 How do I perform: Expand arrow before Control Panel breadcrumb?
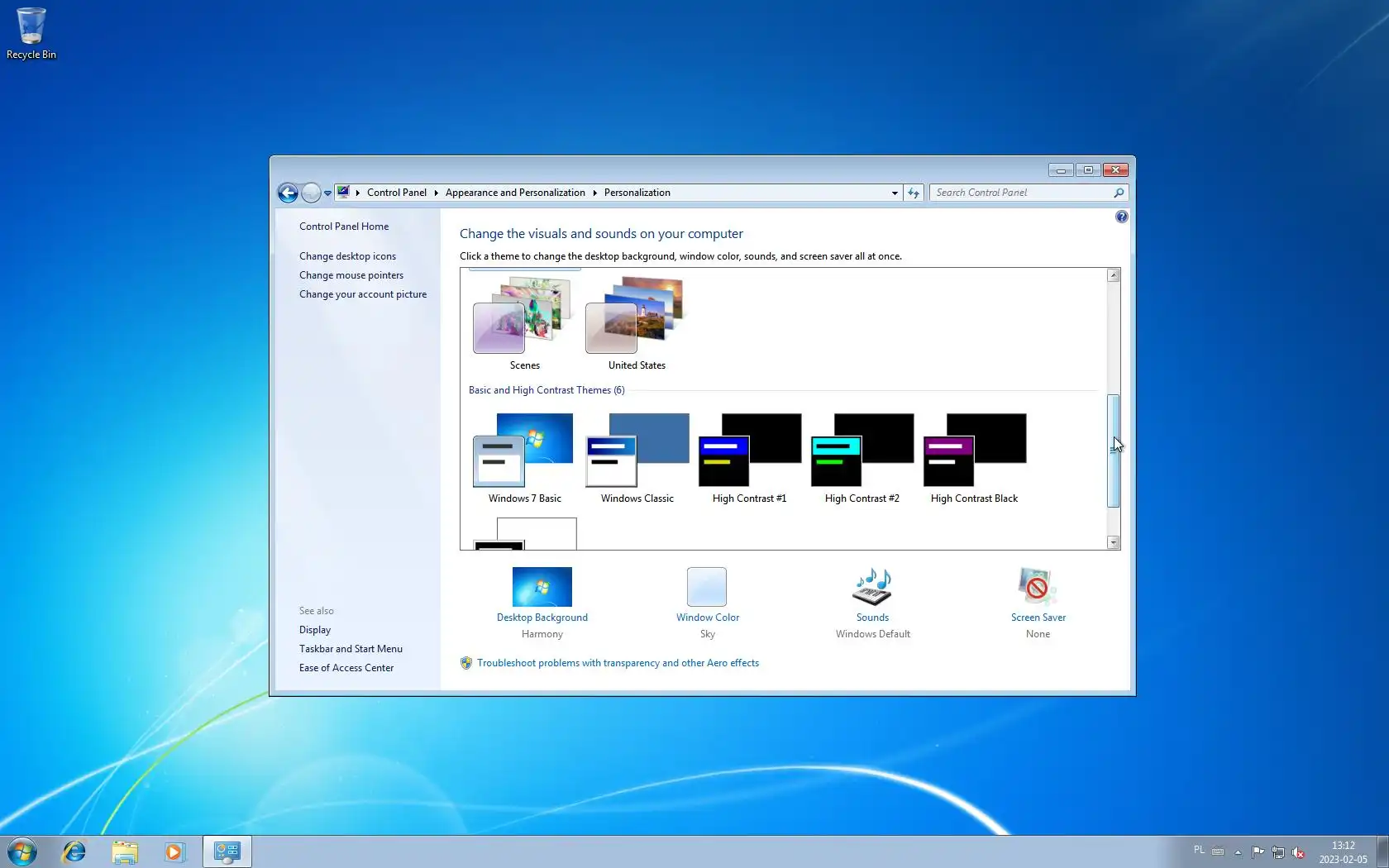(x=357, y=193)
